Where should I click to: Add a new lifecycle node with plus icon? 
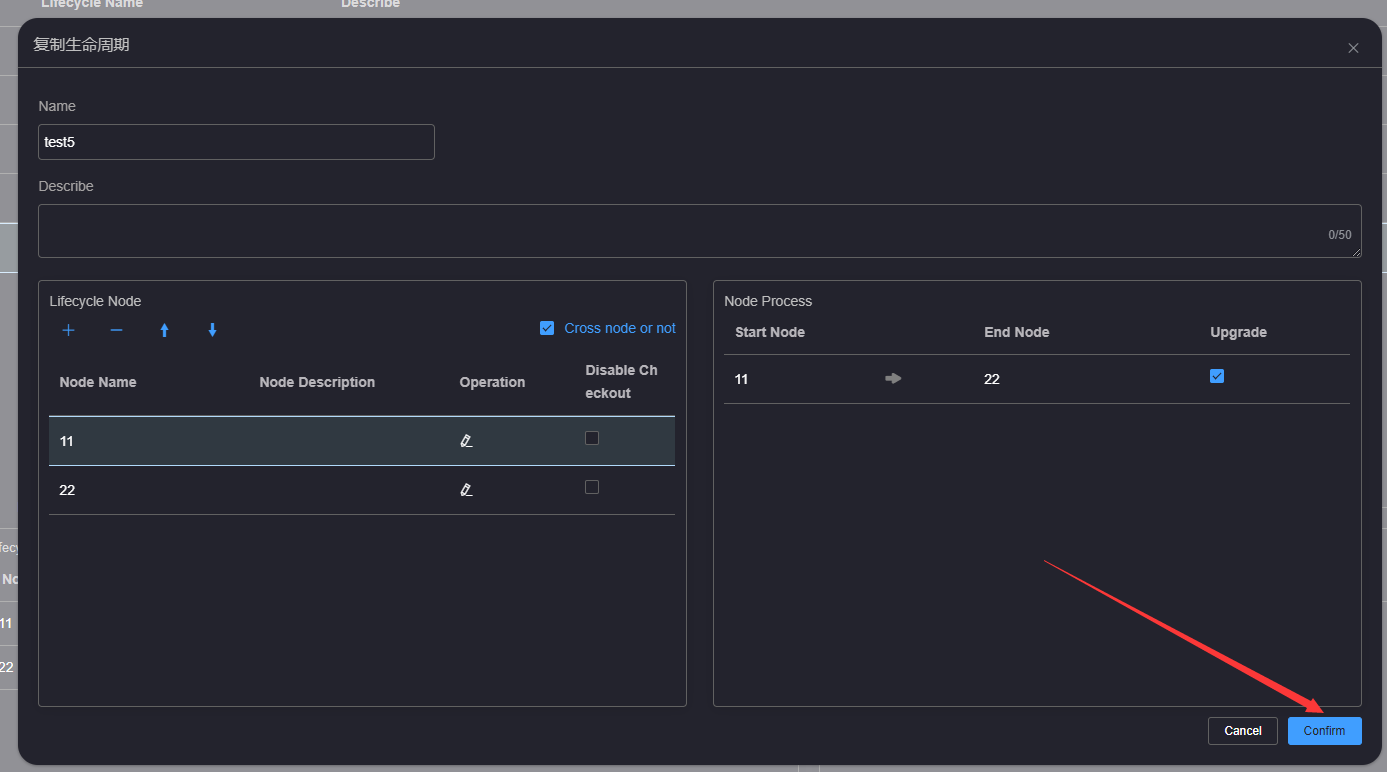click(69, 330)
